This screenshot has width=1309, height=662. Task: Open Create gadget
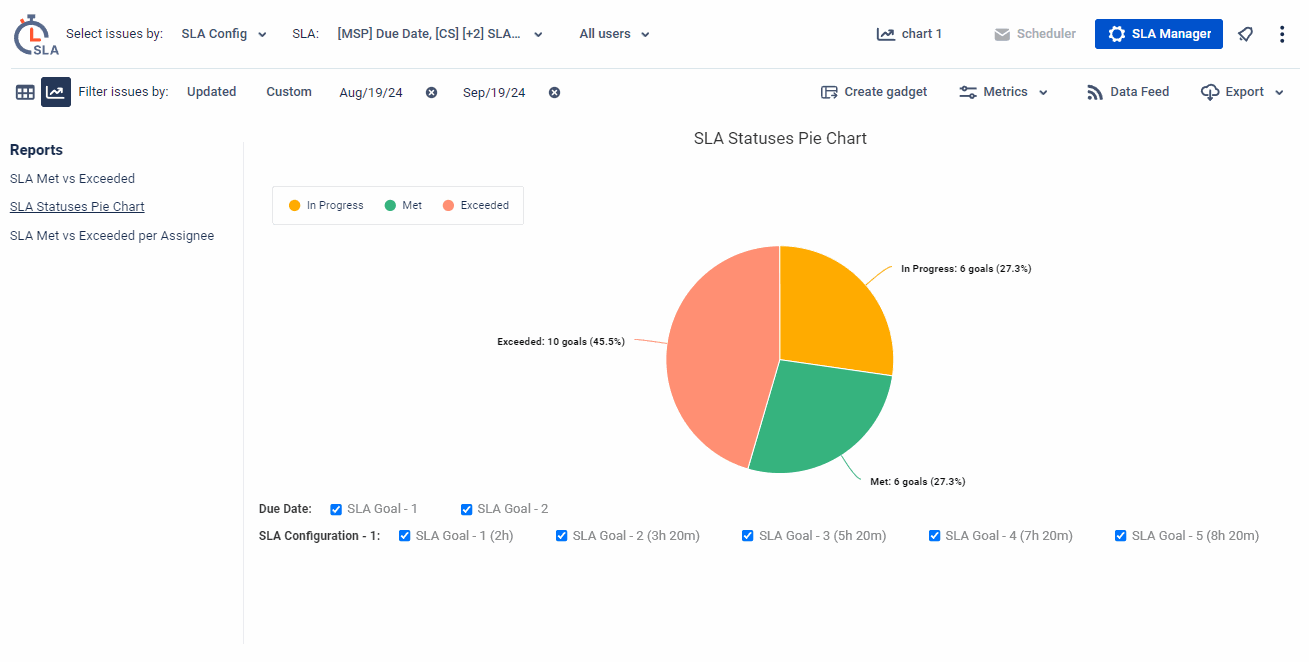pos(873,91)
